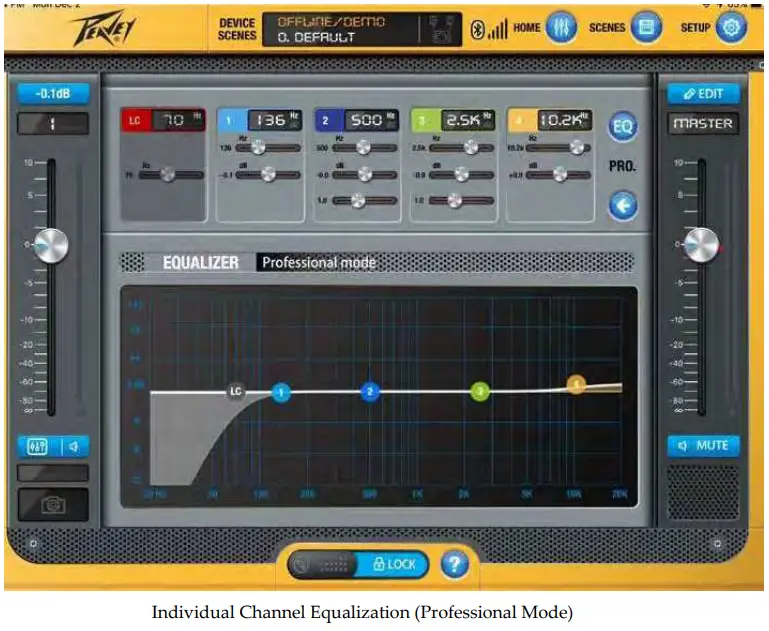Viewport: 769px width, 631px height.
Task: Open help with the question mark icon
Action: 454,564
